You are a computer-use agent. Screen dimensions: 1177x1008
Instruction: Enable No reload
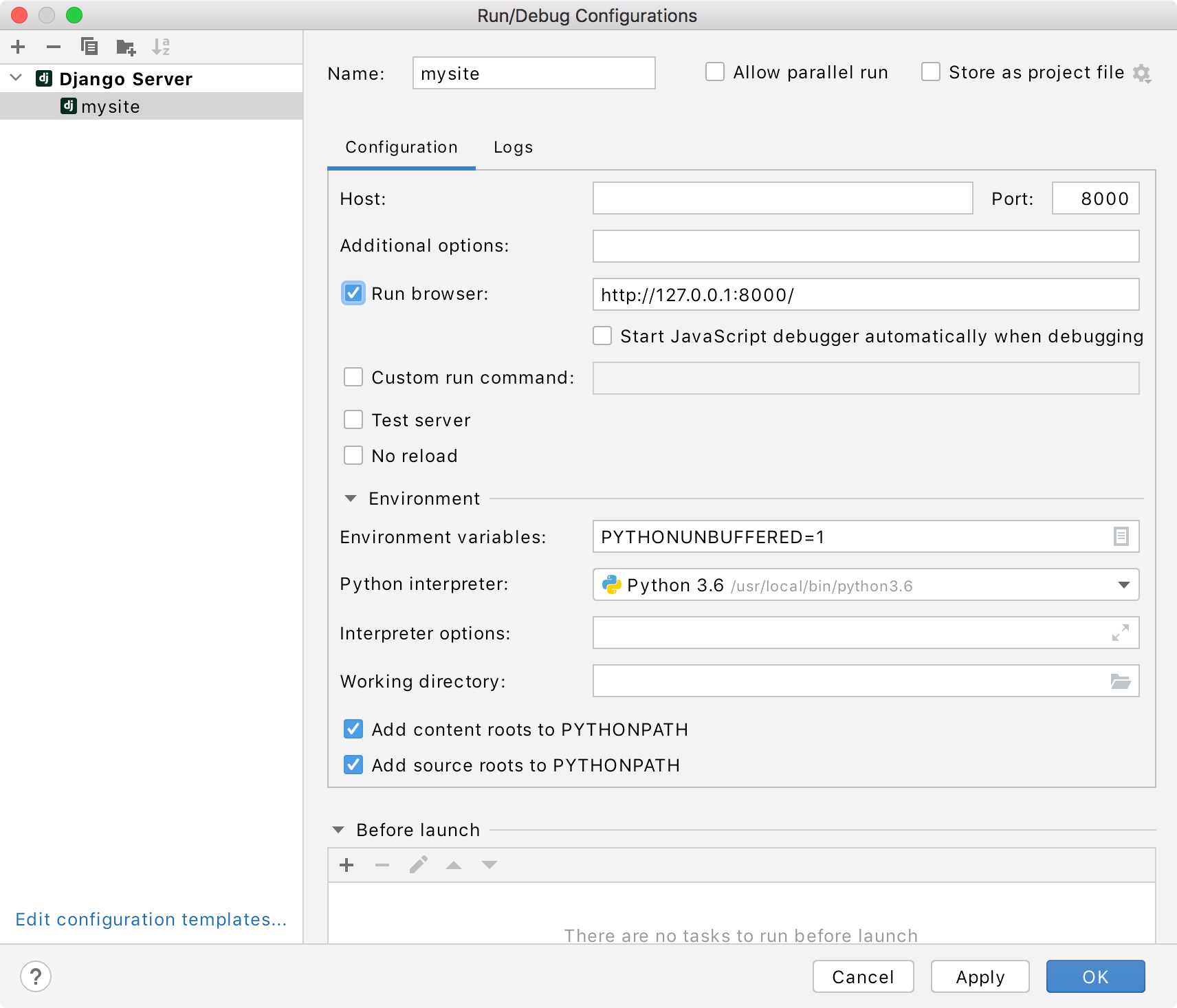(353, 455)
